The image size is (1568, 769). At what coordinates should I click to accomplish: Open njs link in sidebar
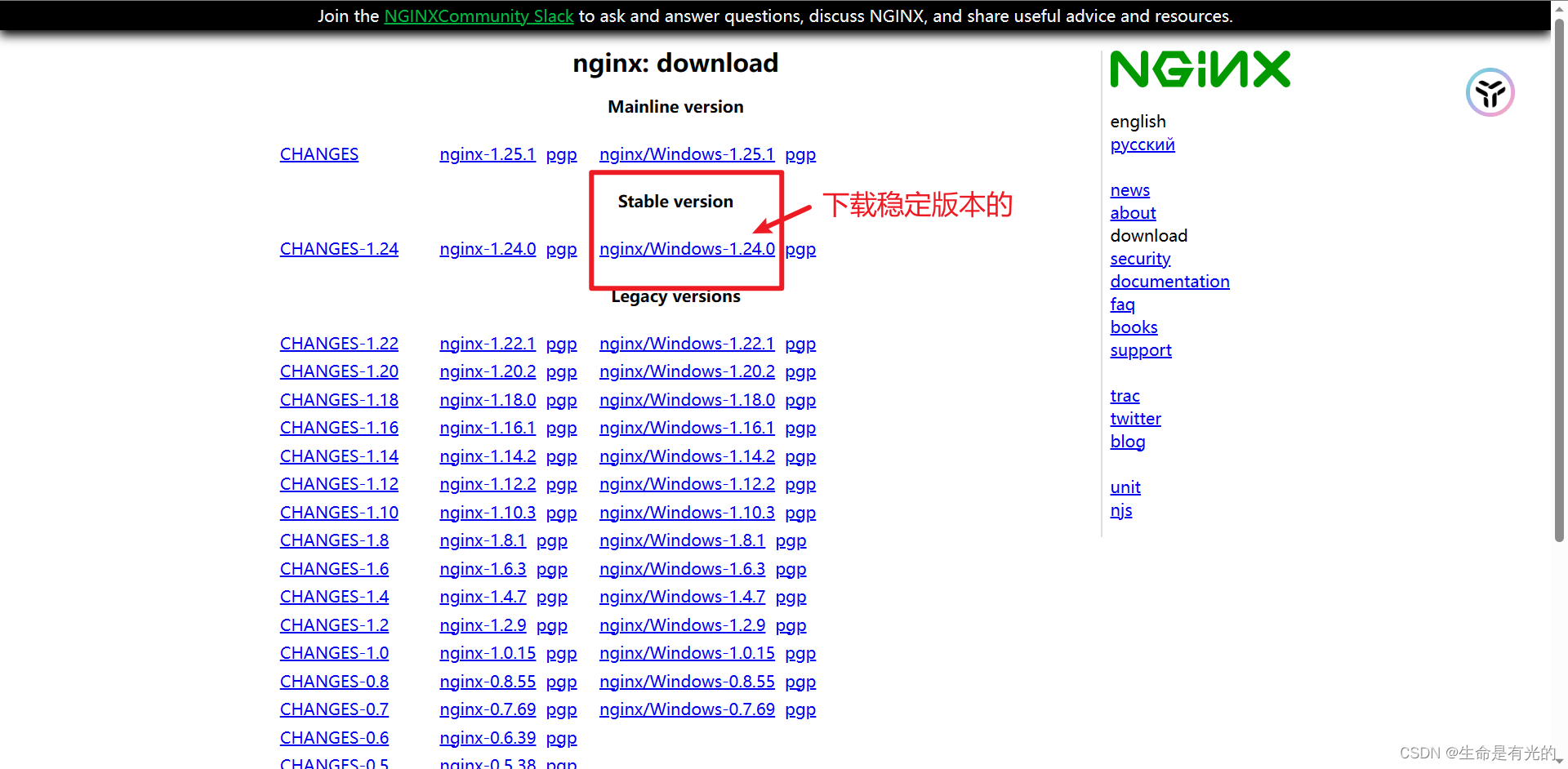(x=1120, y=510)
